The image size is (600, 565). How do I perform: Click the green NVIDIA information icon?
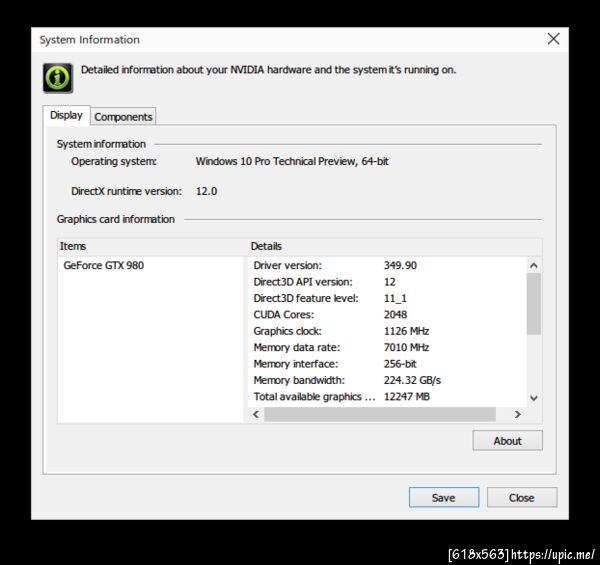click(57, 78)
